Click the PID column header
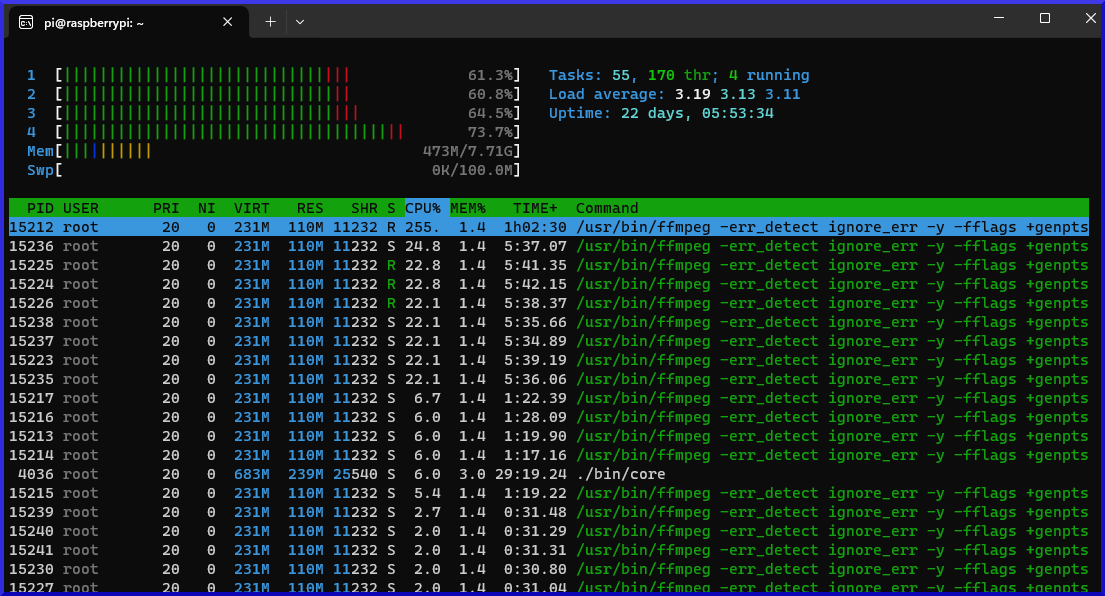 (40, 208)
